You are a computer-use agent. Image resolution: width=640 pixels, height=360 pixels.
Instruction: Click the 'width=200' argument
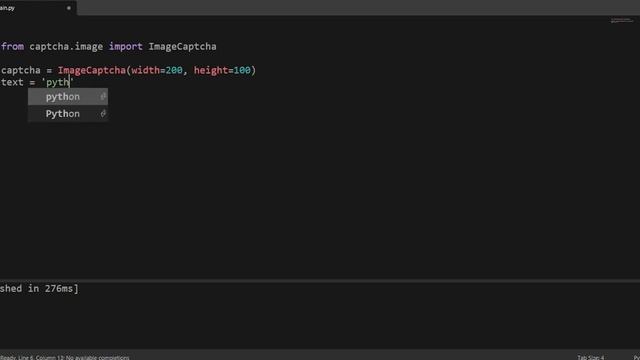click(x=157, y=70)
